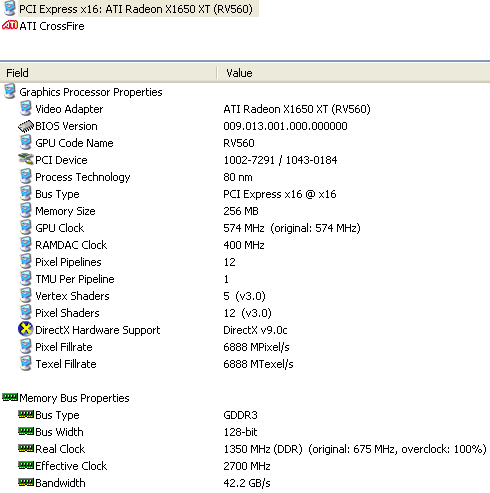Click the Memory Bus Properties RAM icon
The height and width of the screenshot is (493, 490).
click(10, 397)
